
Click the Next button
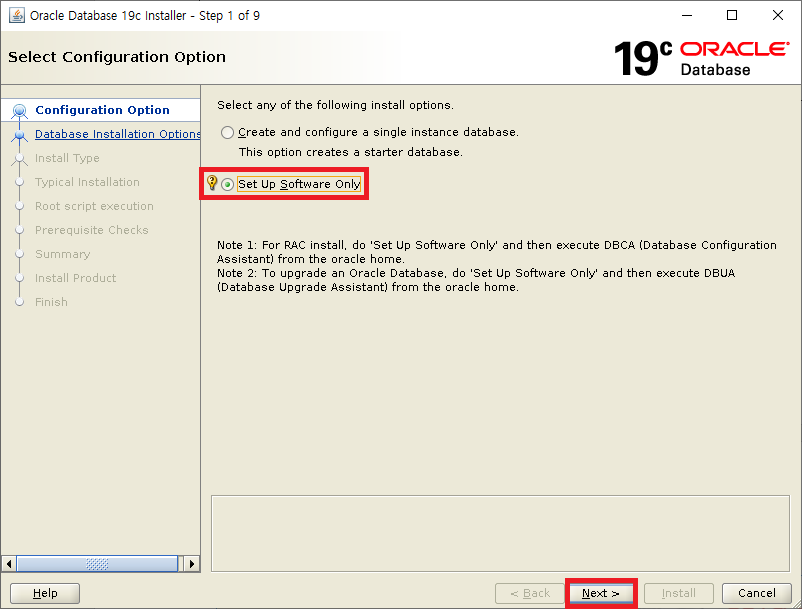601,593
